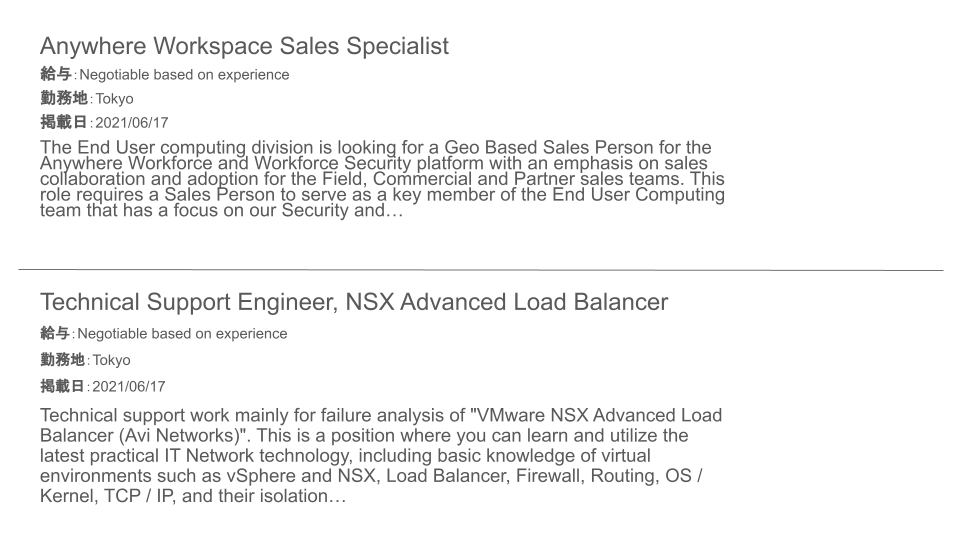Open Technical Support Engineer, NSX Advanced Load Balancer

point(354,302)
